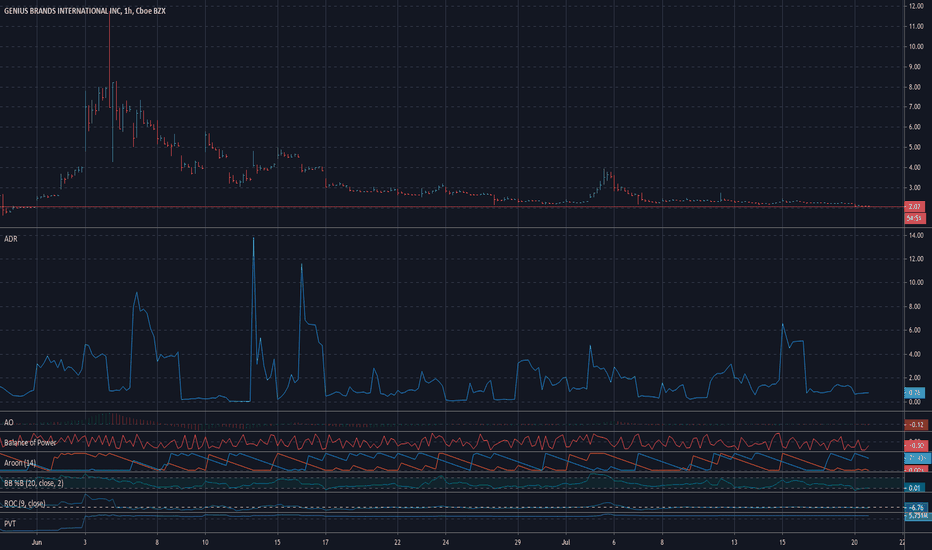
Task: Select the BB %B (20, close, 2) label
Action: click(33, 483)
